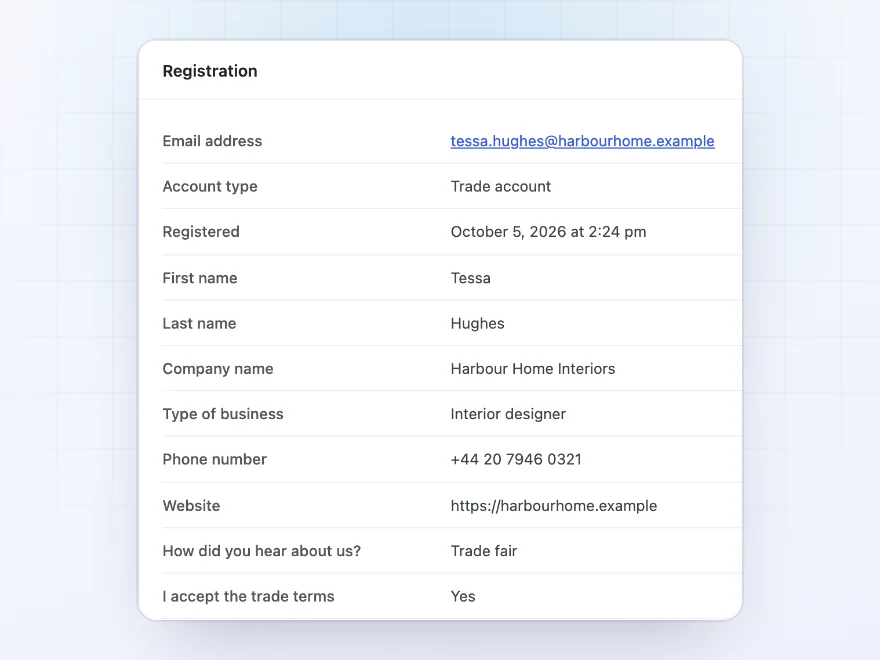Click the 'Yes' trade terms value

463,597
